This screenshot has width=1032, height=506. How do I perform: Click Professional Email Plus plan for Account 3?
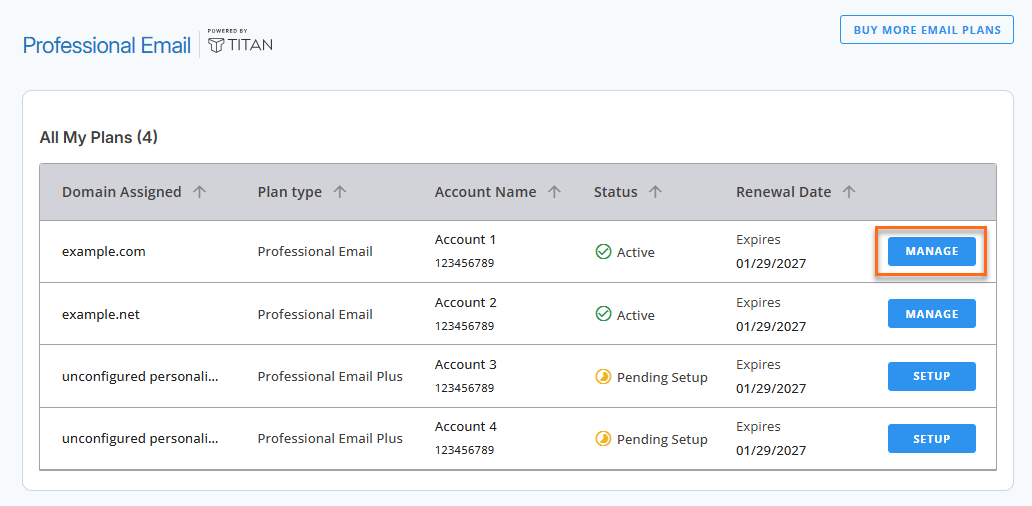point(330,377)
